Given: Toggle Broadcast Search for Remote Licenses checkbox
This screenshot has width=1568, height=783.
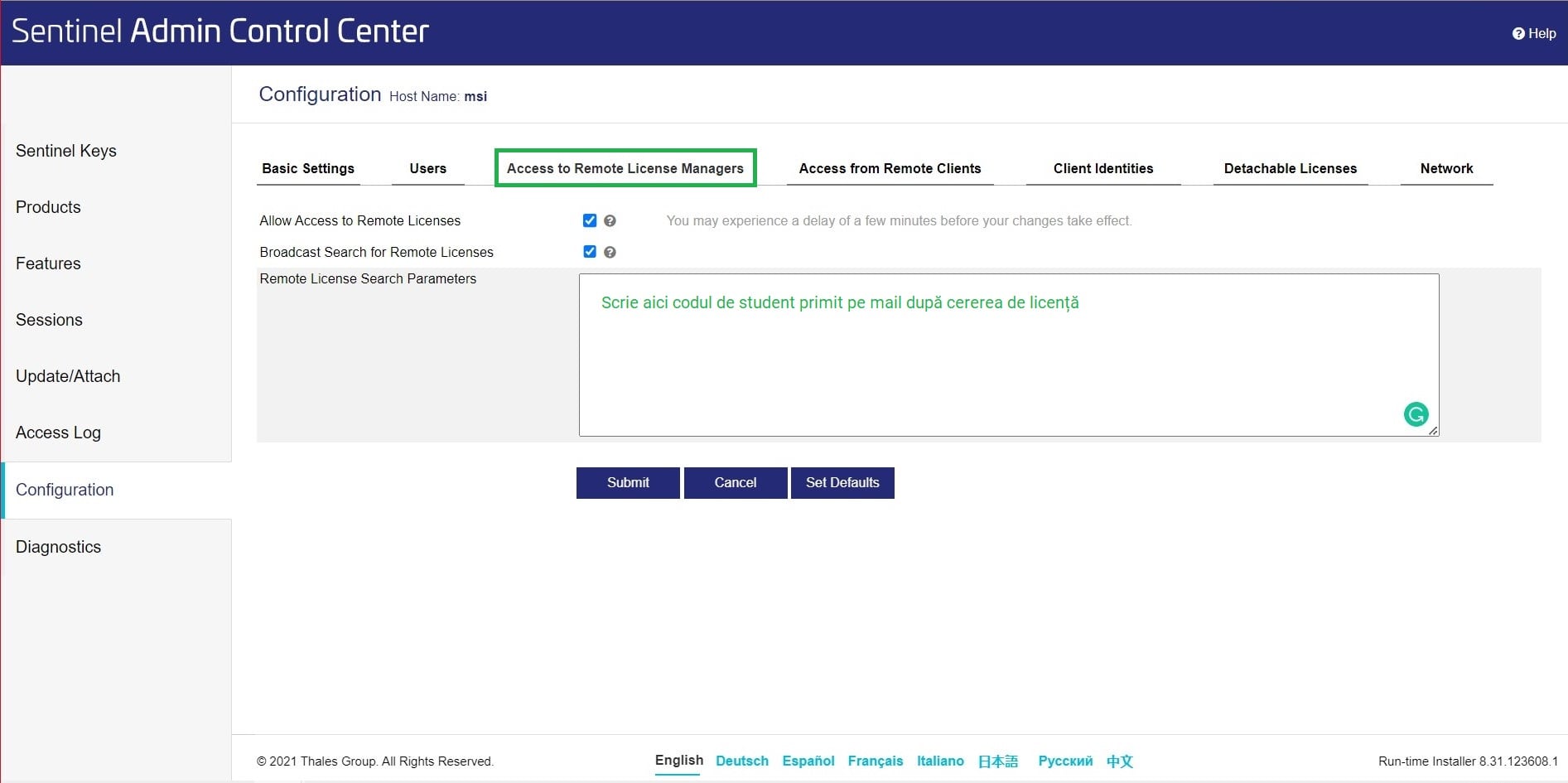Looking at the screenshot, I should (x=590, y=252).
